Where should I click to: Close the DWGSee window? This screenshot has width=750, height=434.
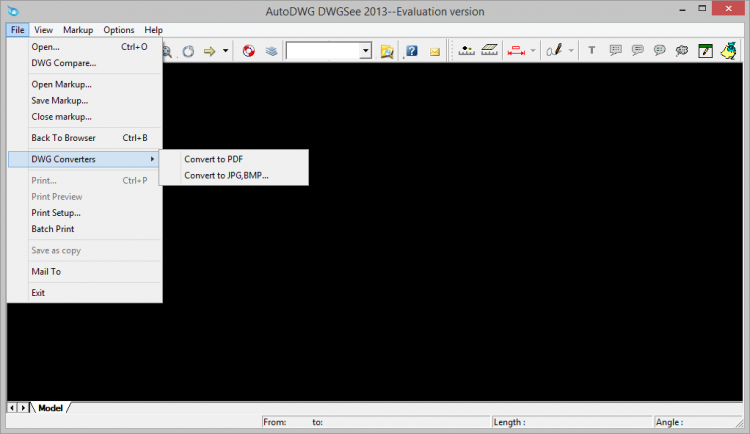coord(728,9)
